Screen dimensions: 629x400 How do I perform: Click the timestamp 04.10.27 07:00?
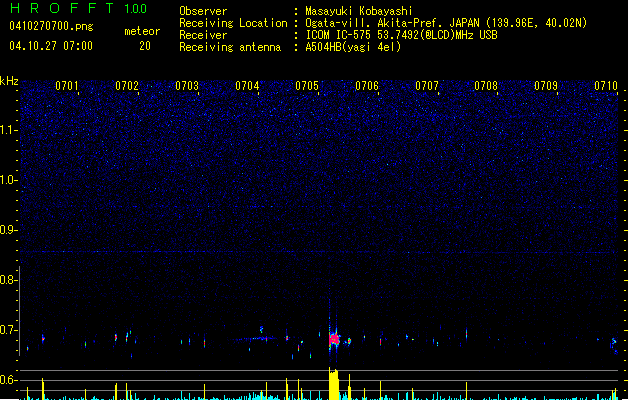(x=51, y=46)
